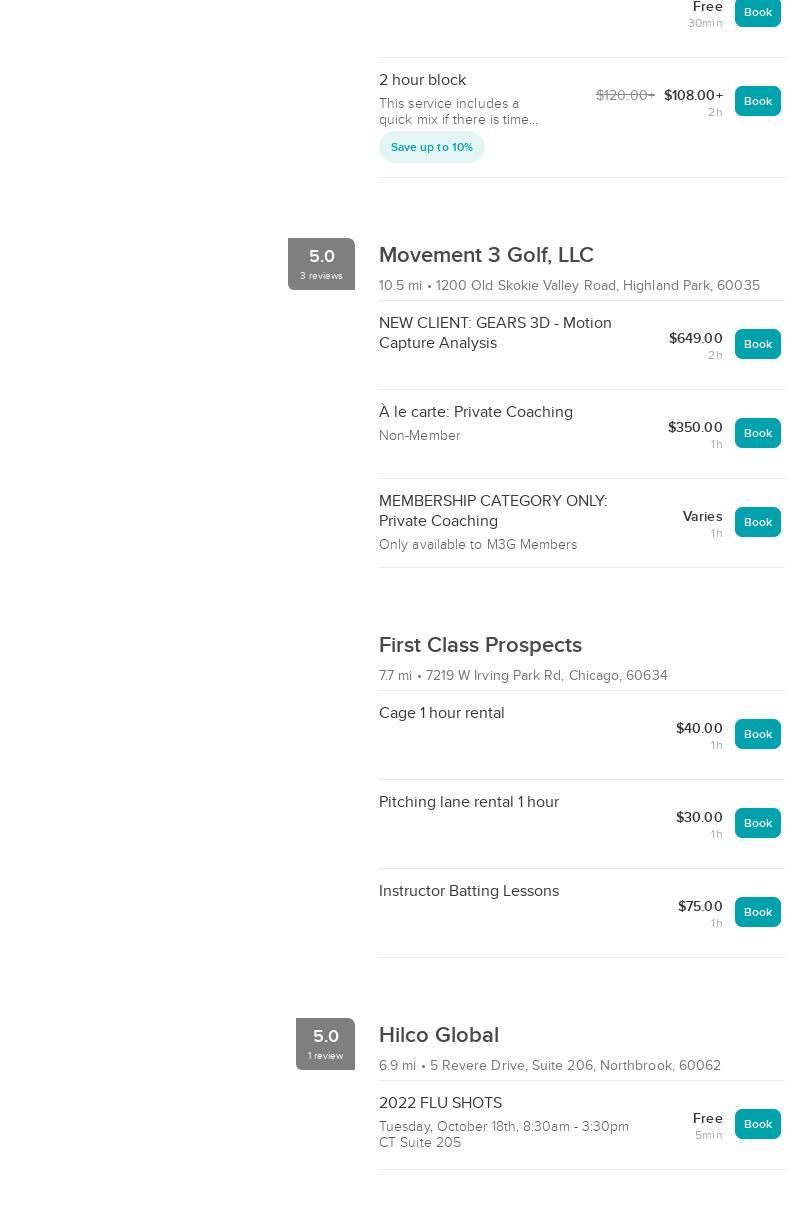
Task: Book the 2022 FLU SHOTS appointment
Action: pyautogui.click(x=757, y=1124)
